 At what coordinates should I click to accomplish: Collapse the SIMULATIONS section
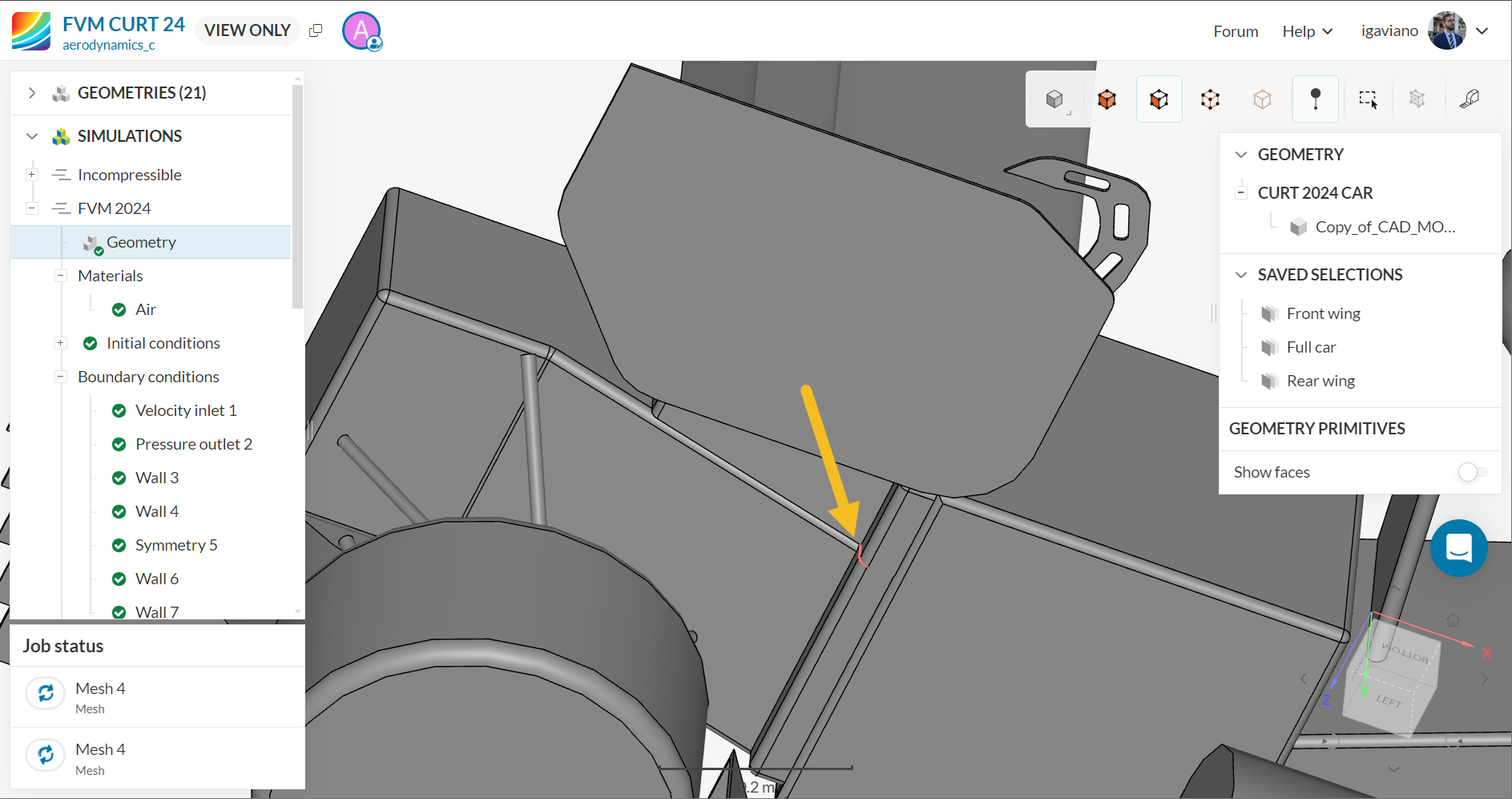point(32,136)
